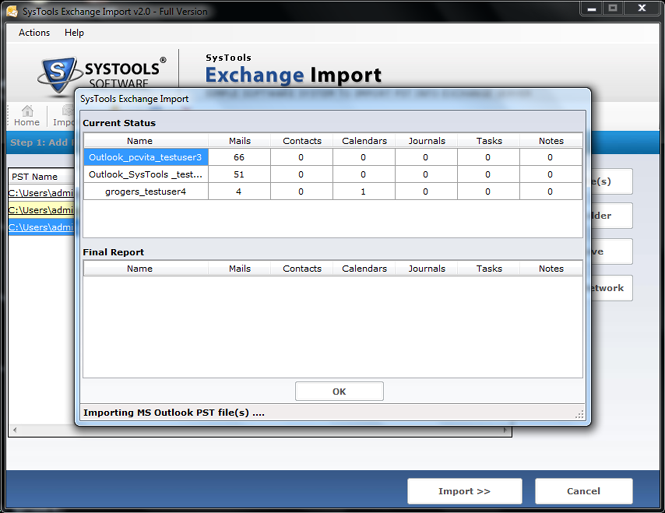
Task: Click the partially hidden 'lder' button
Action: click(611, 216)
